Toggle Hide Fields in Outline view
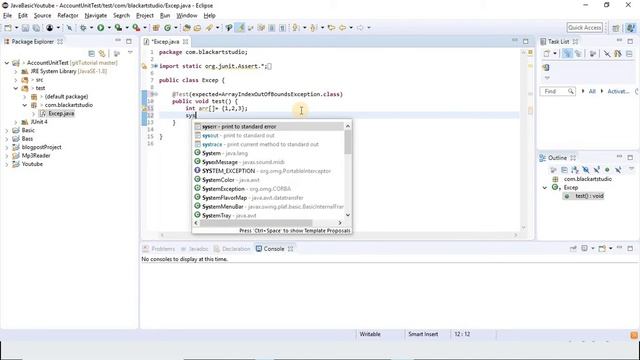Image resolution: width=640 pixels, height=360 pixels. pyautogui.click(x=586, y=169)
